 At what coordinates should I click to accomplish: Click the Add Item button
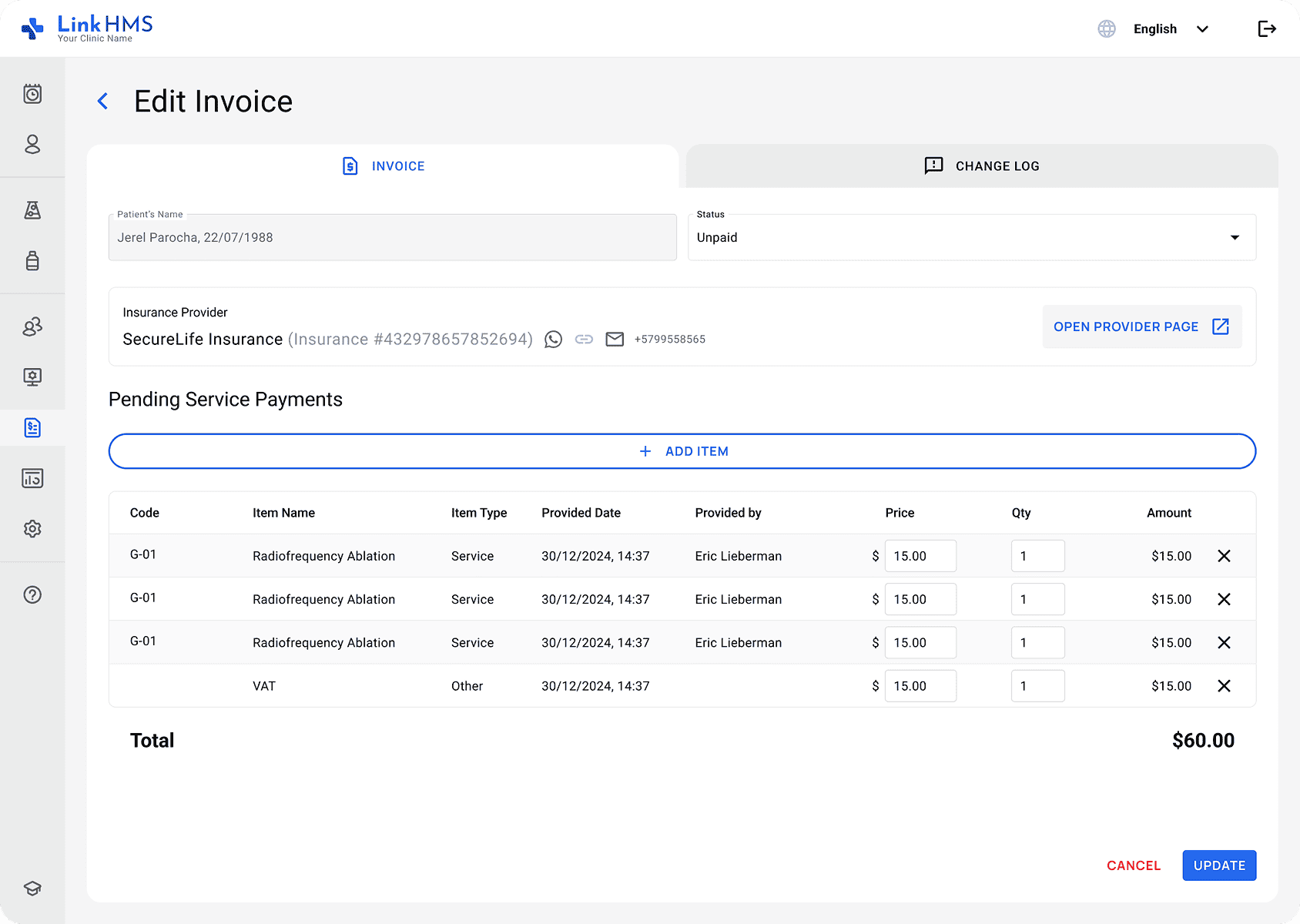(x=682, y=451)
